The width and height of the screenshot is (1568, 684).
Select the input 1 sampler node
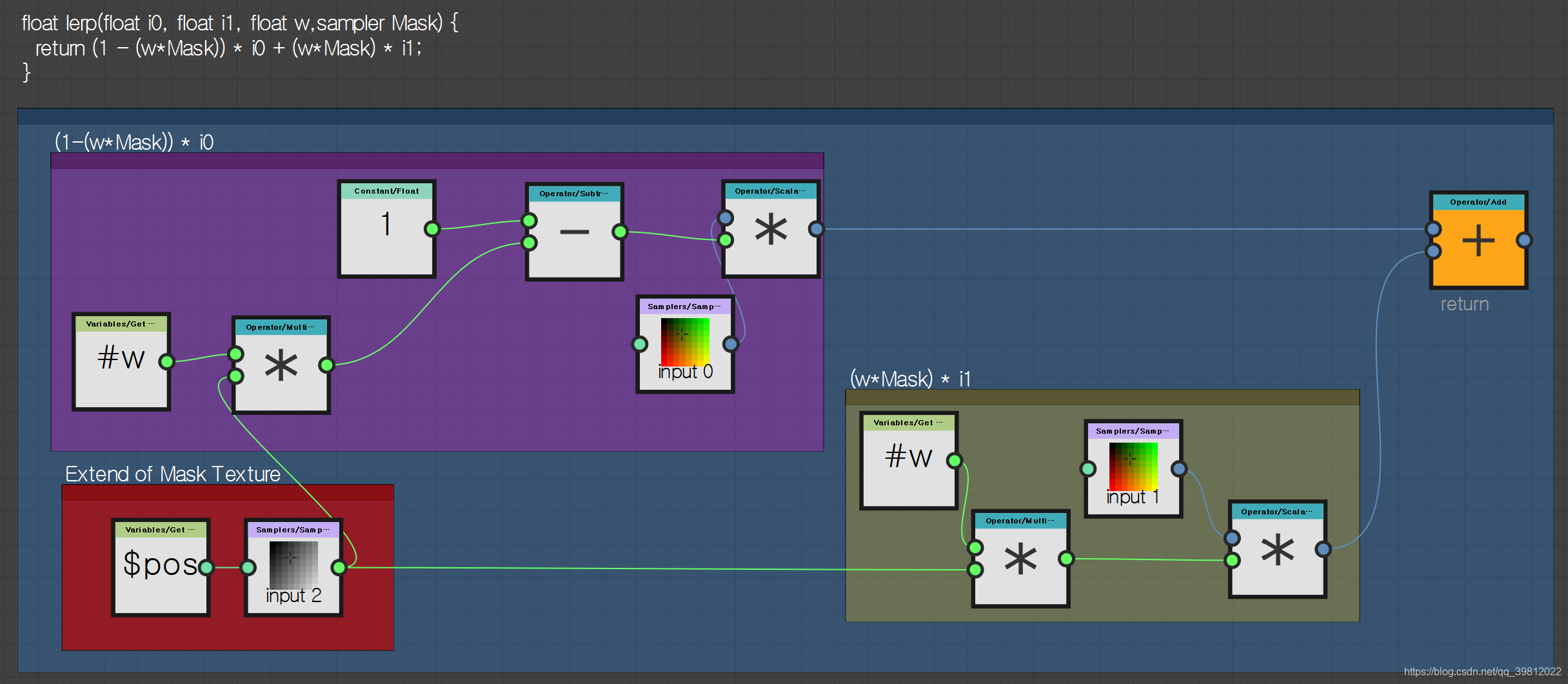[x=1133, y=469]
